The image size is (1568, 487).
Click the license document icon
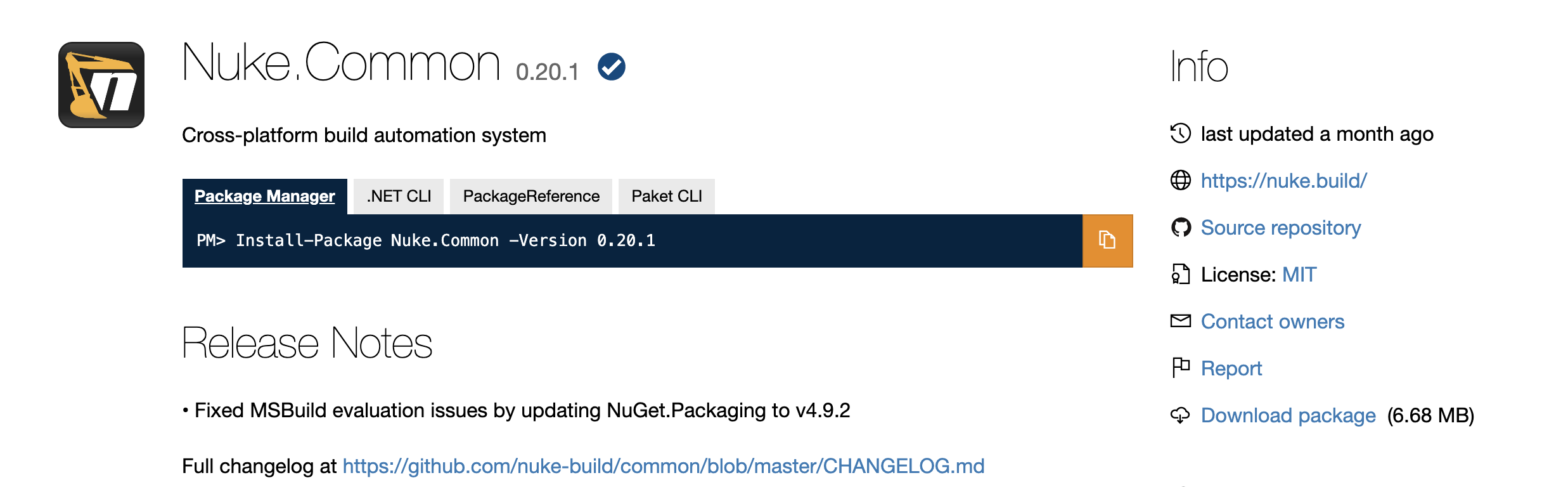point(1180,275)
